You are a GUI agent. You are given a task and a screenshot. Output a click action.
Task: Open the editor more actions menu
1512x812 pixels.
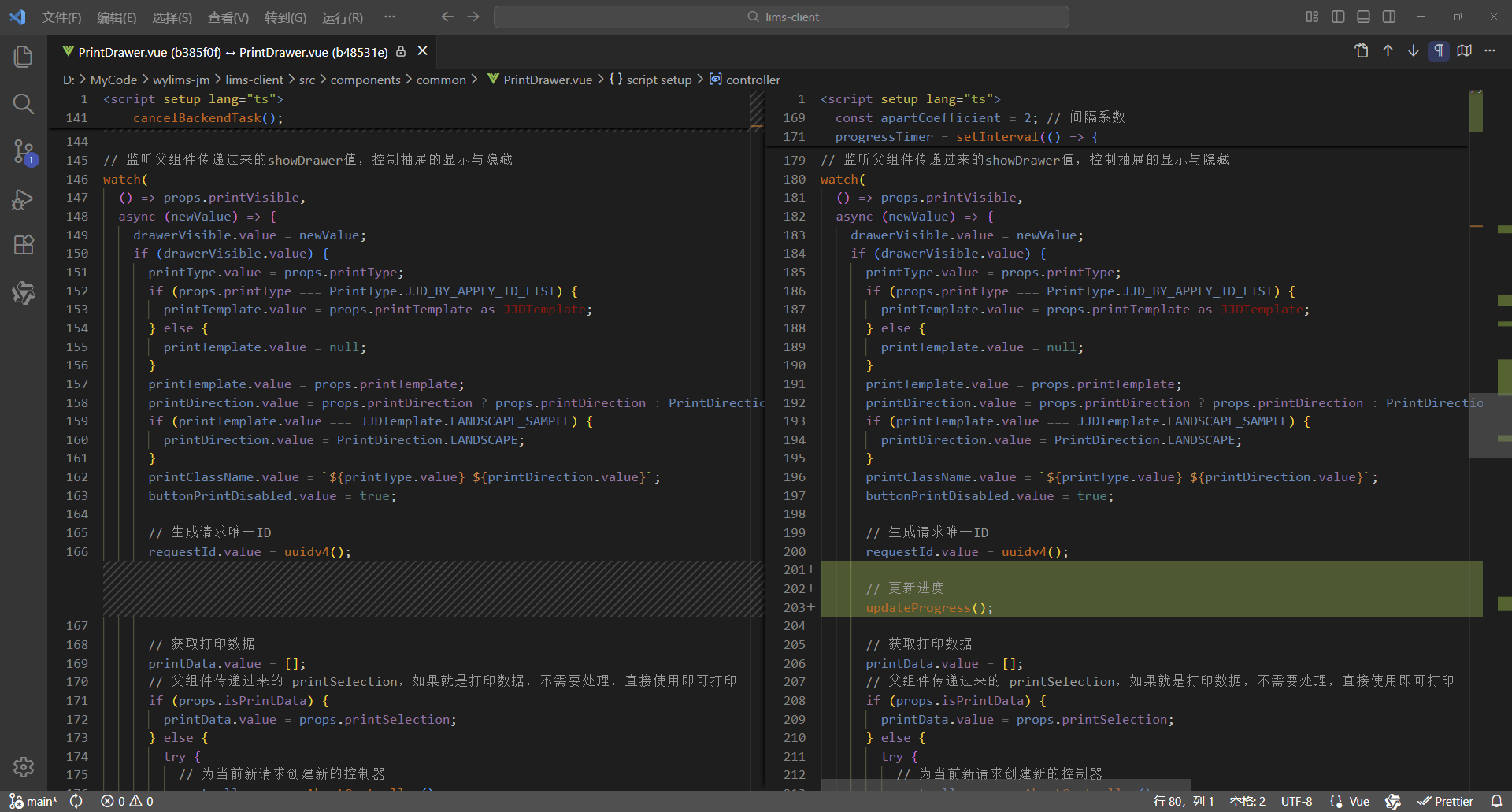pyautogui.click(x=1491, y=50)
